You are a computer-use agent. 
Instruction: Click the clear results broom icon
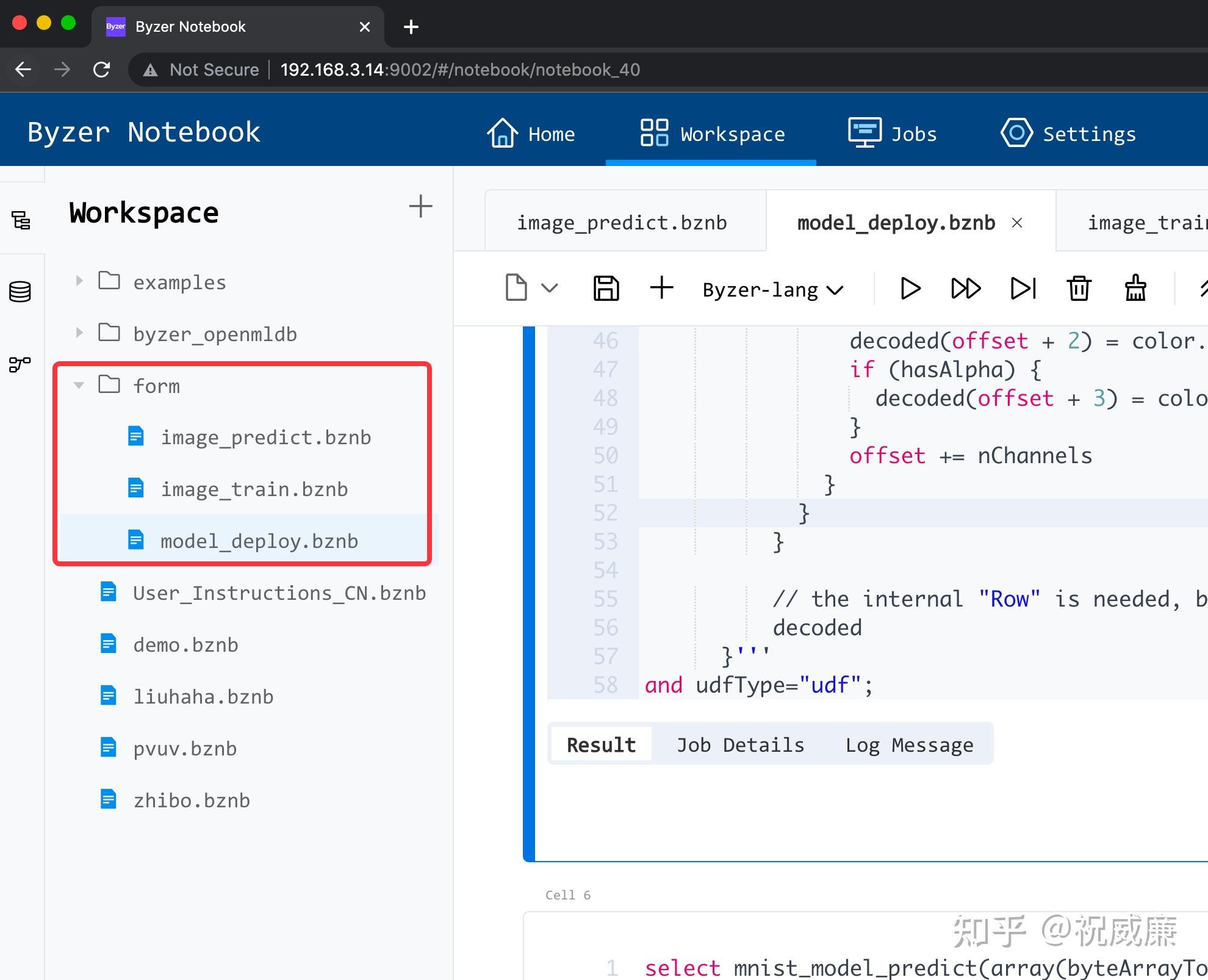click(x=1135, y=289)
